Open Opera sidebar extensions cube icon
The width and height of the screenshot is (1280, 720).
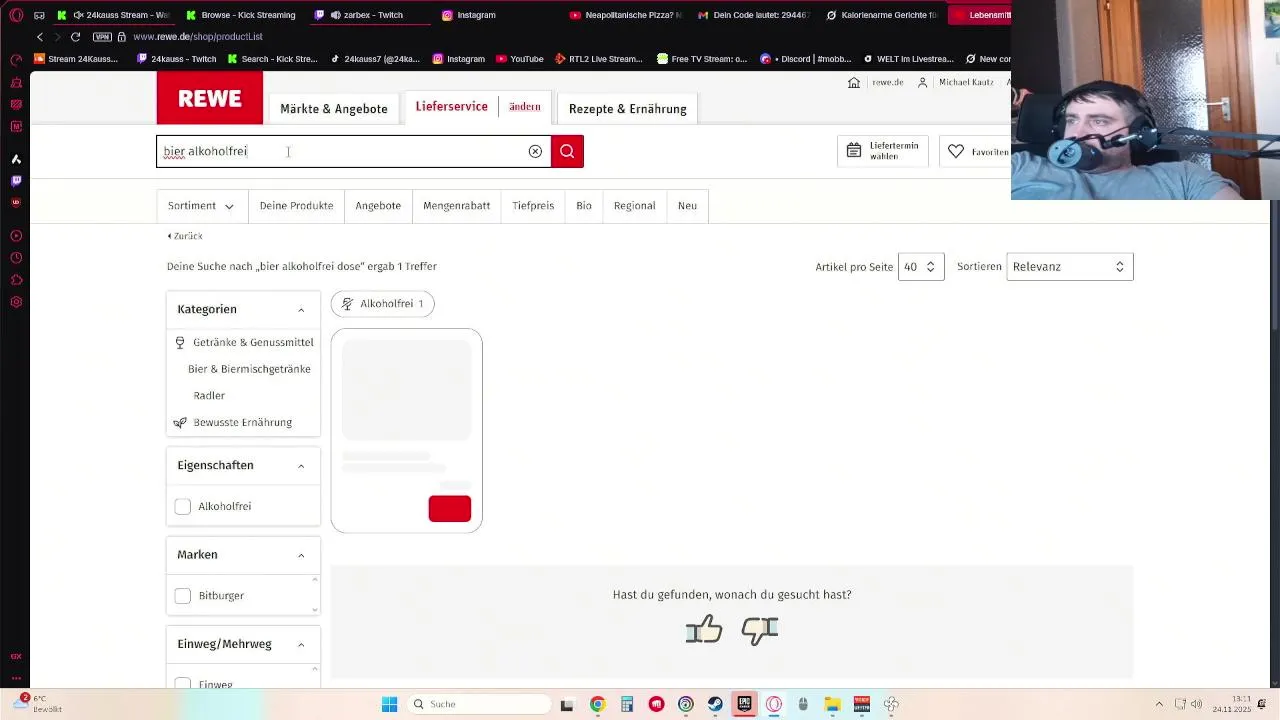point(16,279)
